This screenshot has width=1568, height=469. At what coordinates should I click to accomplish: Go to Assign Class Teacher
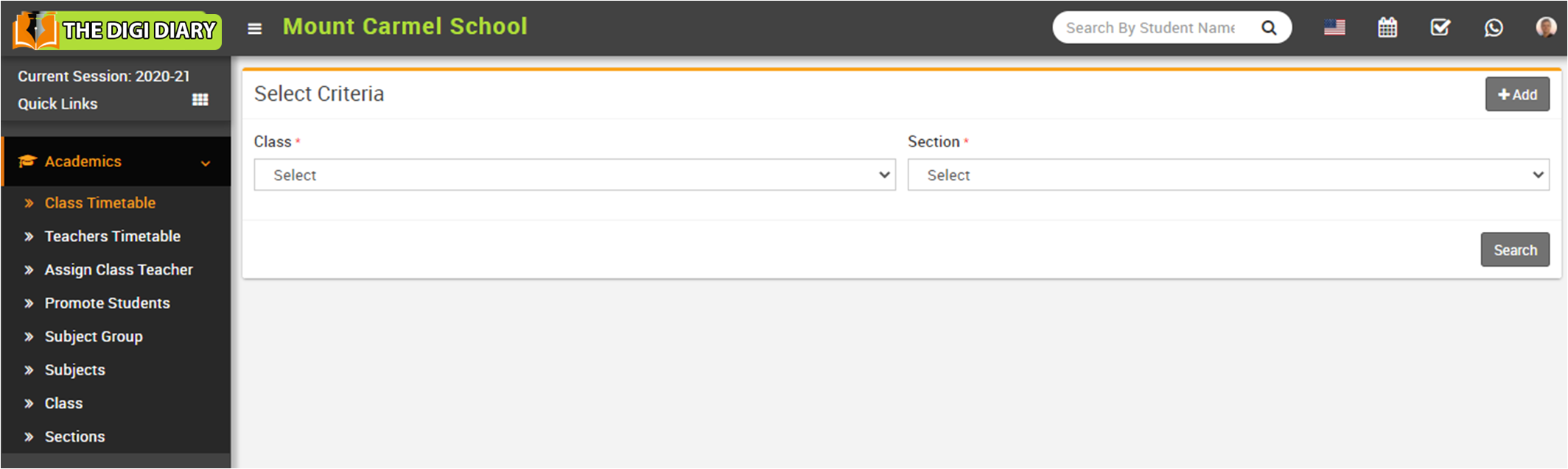tap(118, 269)
